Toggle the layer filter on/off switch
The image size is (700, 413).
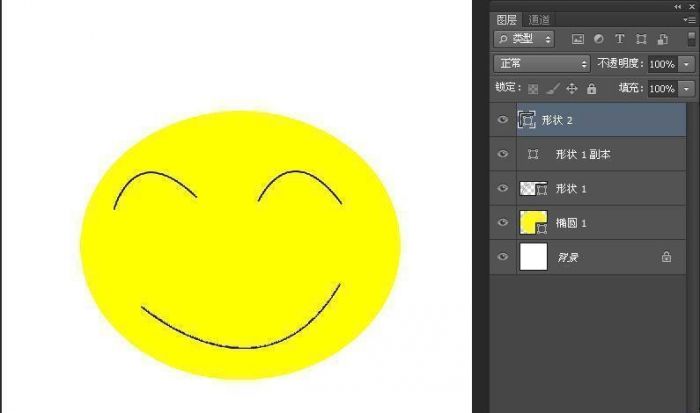click(x=690, y=39)
